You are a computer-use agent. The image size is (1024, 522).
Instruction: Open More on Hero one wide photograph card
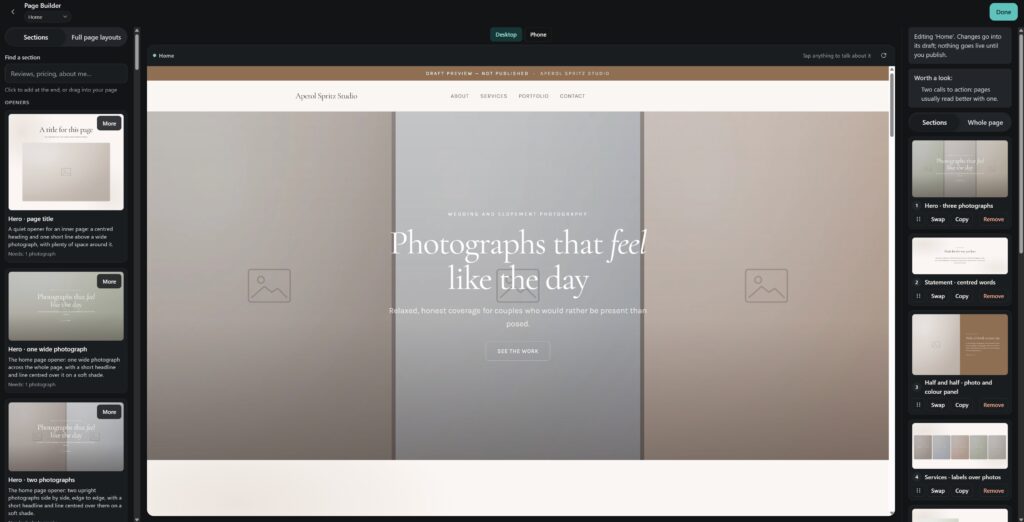109,282
